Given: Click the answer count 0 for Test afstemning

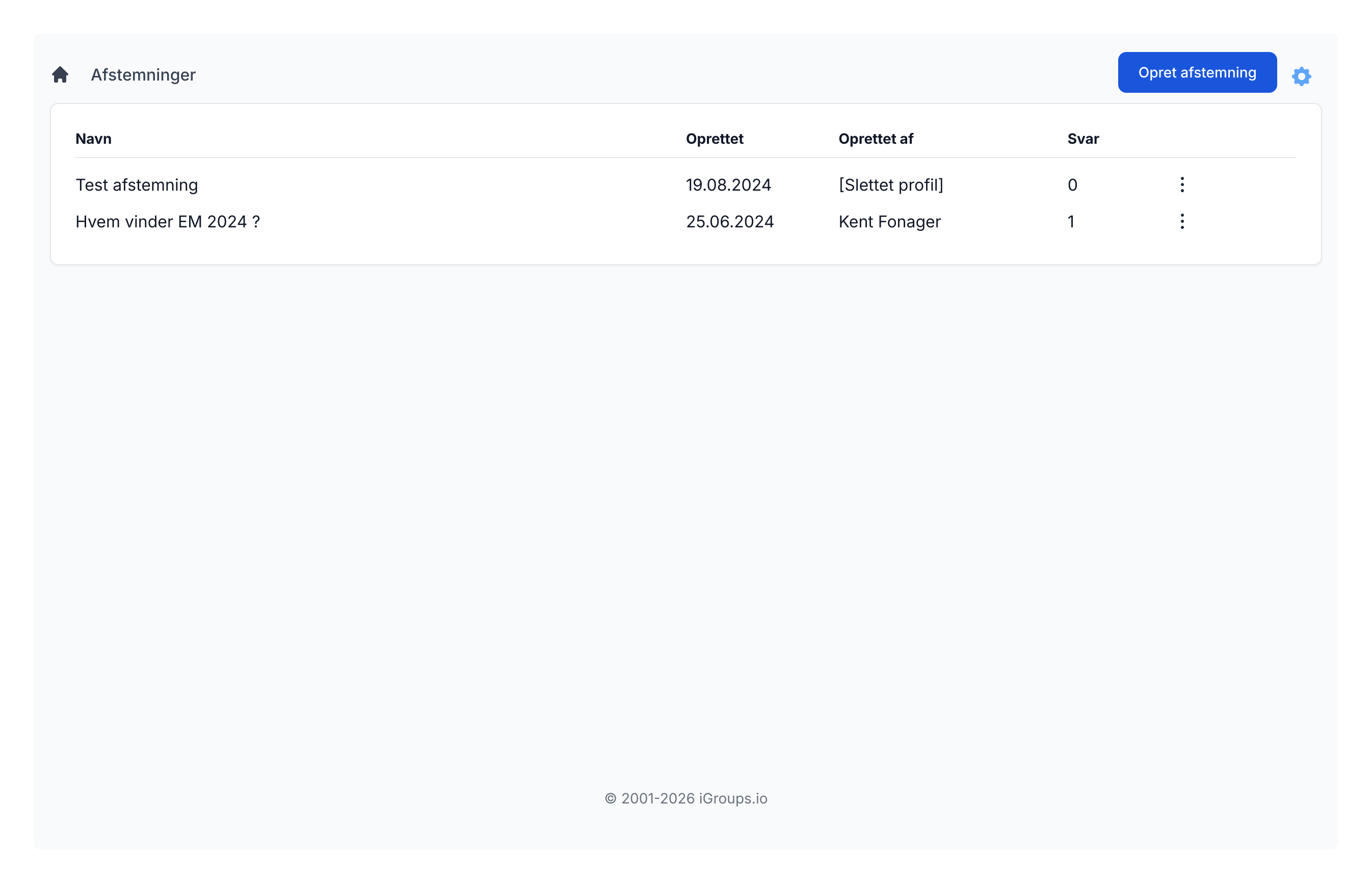Looking at the screenshot, I should pos(1072,185).
